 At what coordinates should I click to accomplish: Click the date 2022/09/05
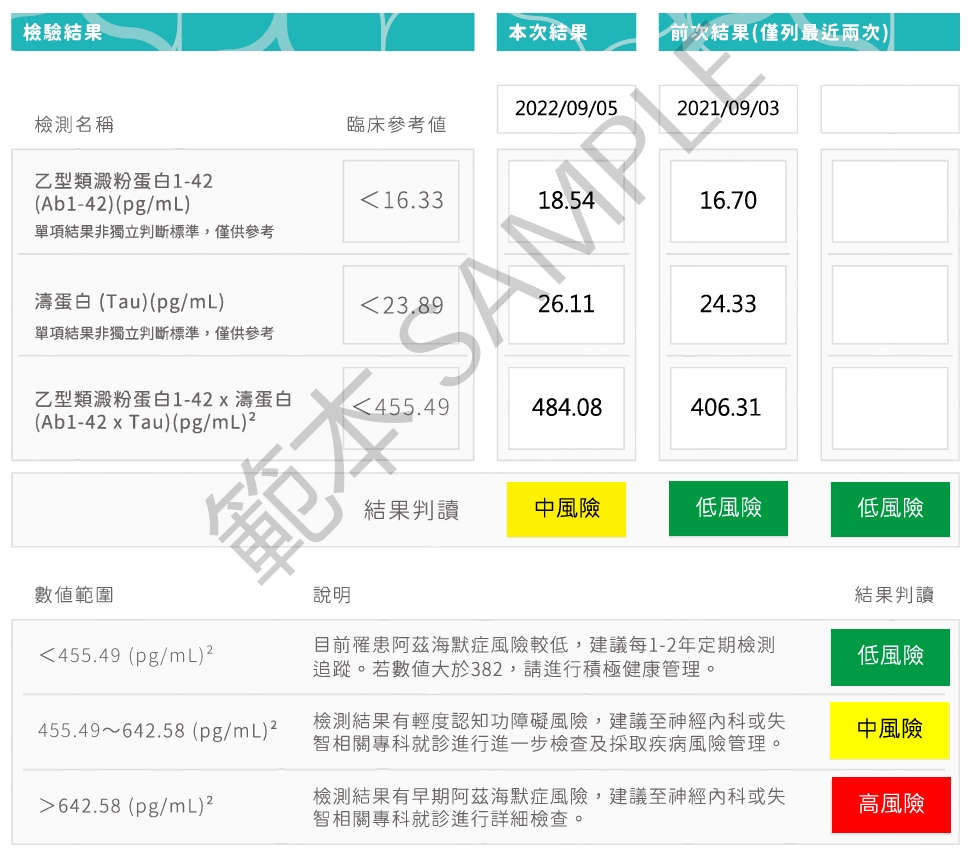[x=566, y=107]
